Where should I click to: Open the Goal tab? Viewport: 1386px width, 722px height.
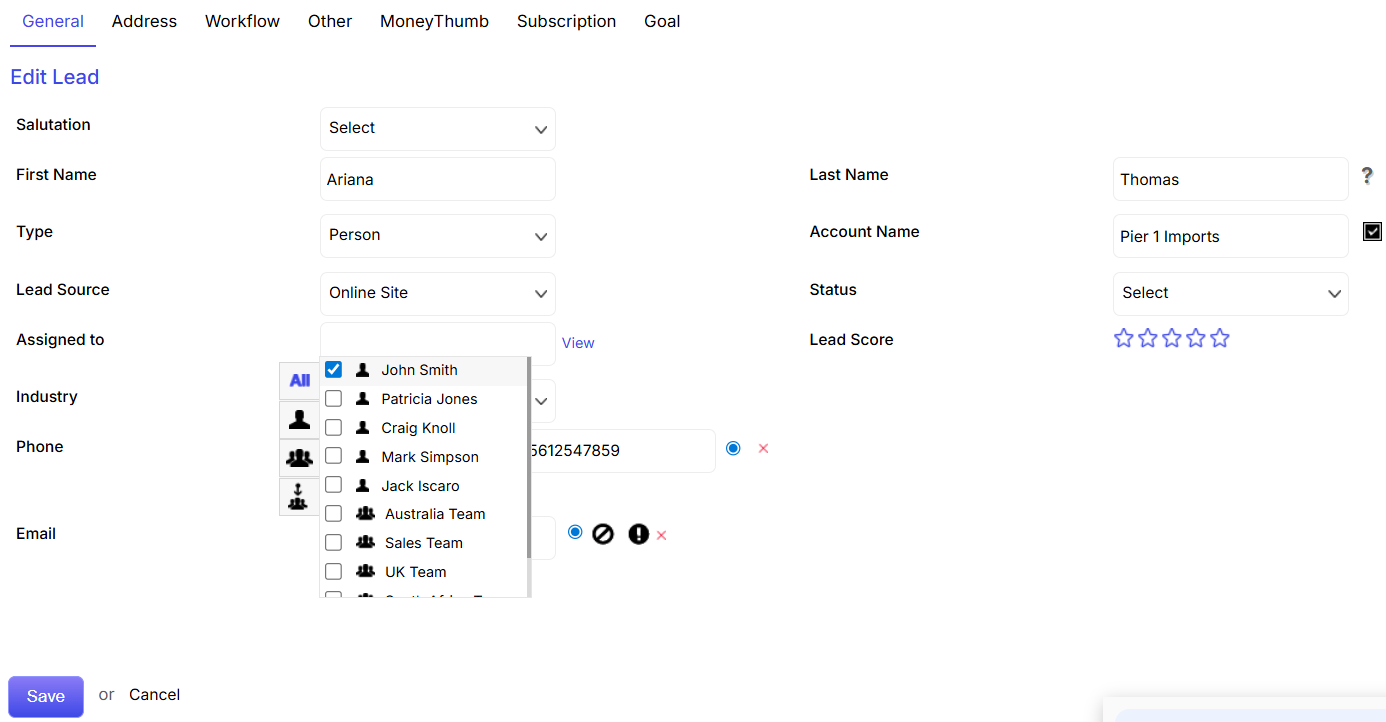[x=662, y=22]
